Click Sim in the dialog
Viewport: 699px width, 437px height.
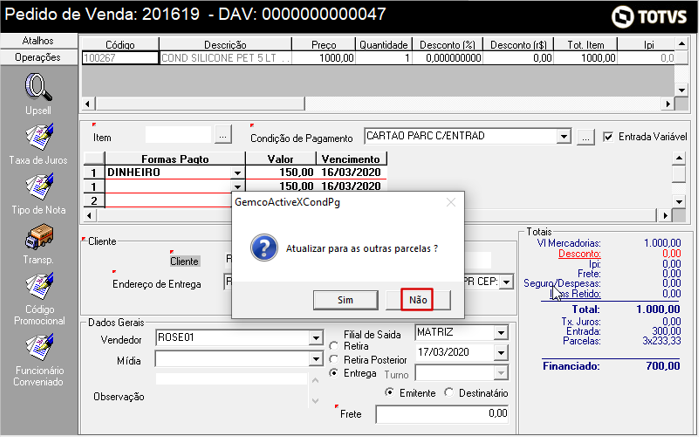tap(345, 300)
